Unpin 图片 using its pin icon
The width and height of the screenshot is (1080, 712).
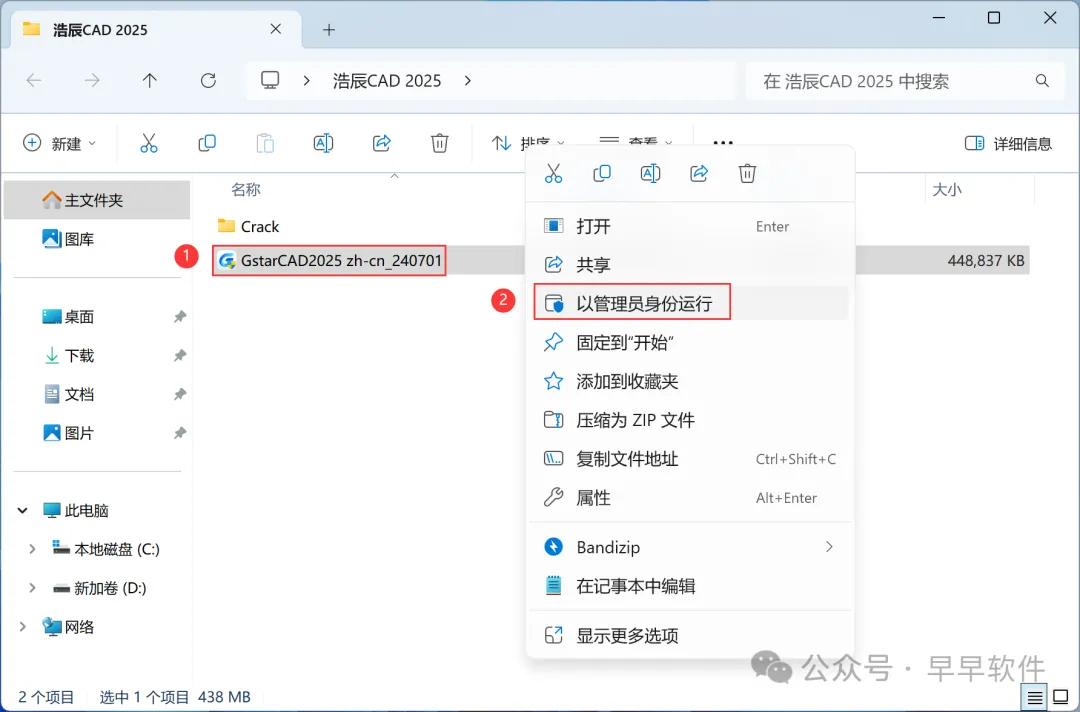(180, 433)
